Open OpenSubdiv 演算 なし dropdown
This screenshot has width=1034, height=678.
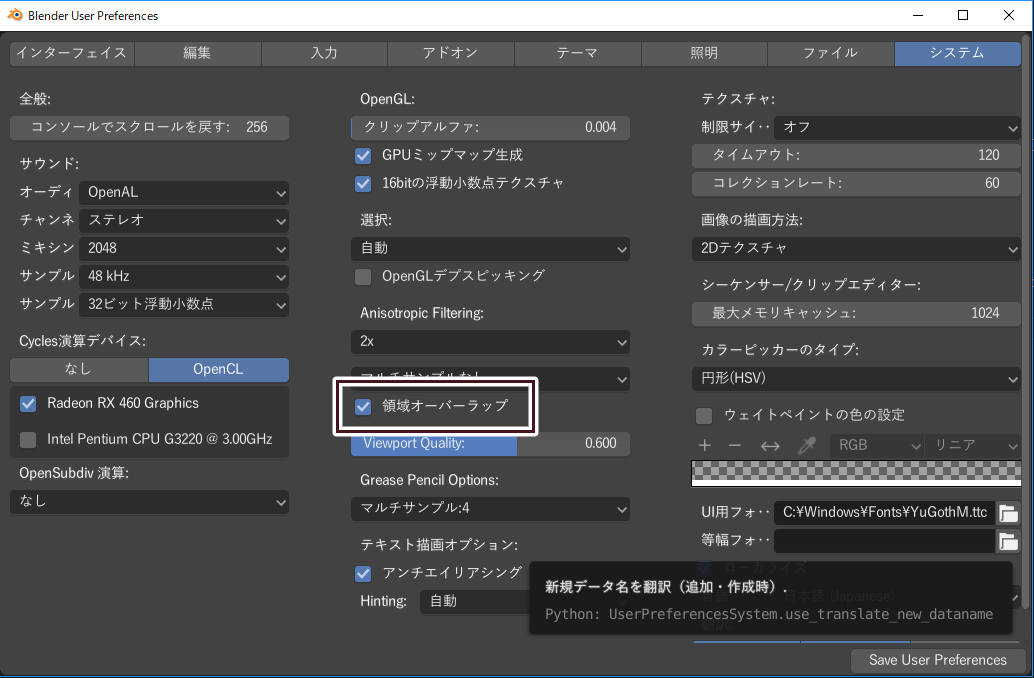[150, 502]
